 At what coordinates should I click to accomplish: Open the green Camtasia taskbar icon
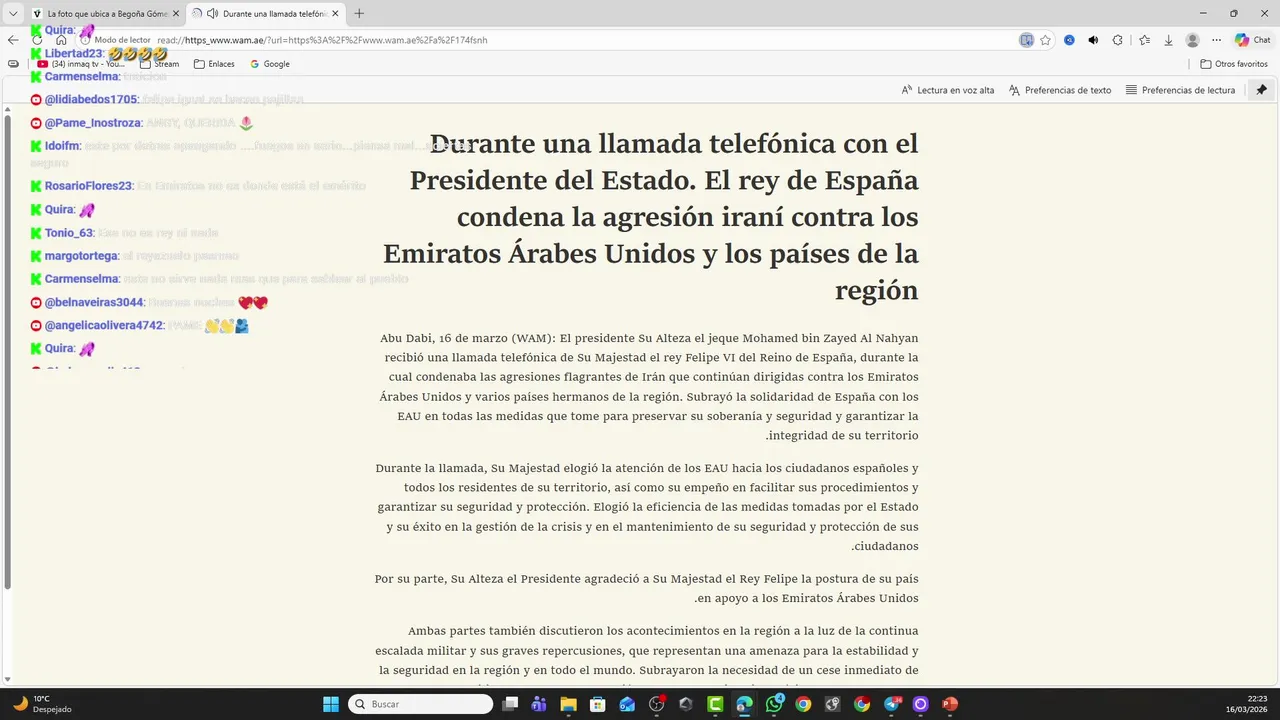tap(715, 704)
